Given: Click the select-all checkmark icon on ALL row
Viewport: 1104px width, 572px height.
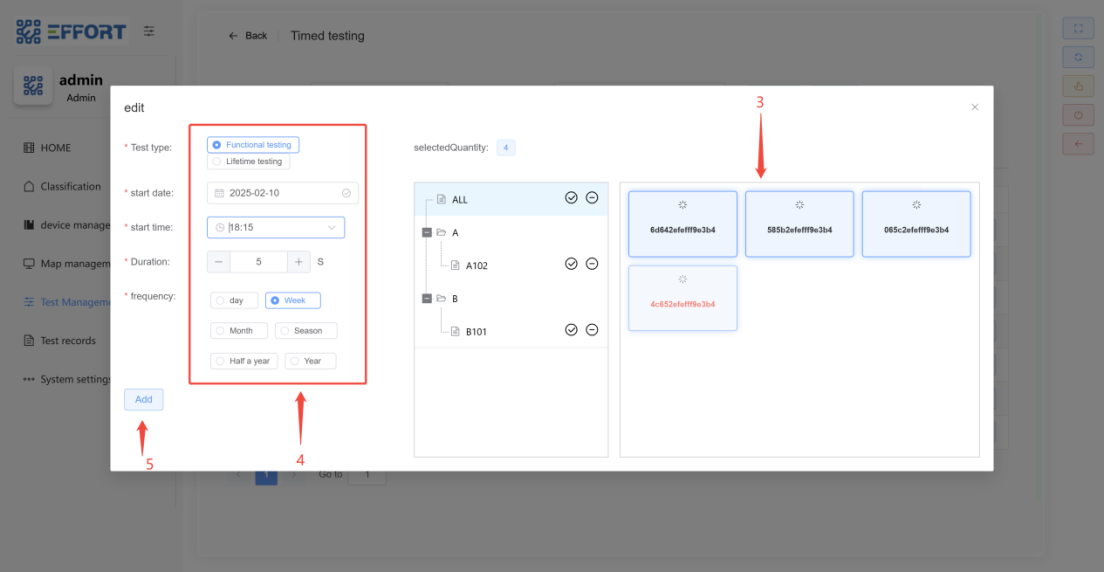Looking at the screenshot, I should click(x=571, y=198).
